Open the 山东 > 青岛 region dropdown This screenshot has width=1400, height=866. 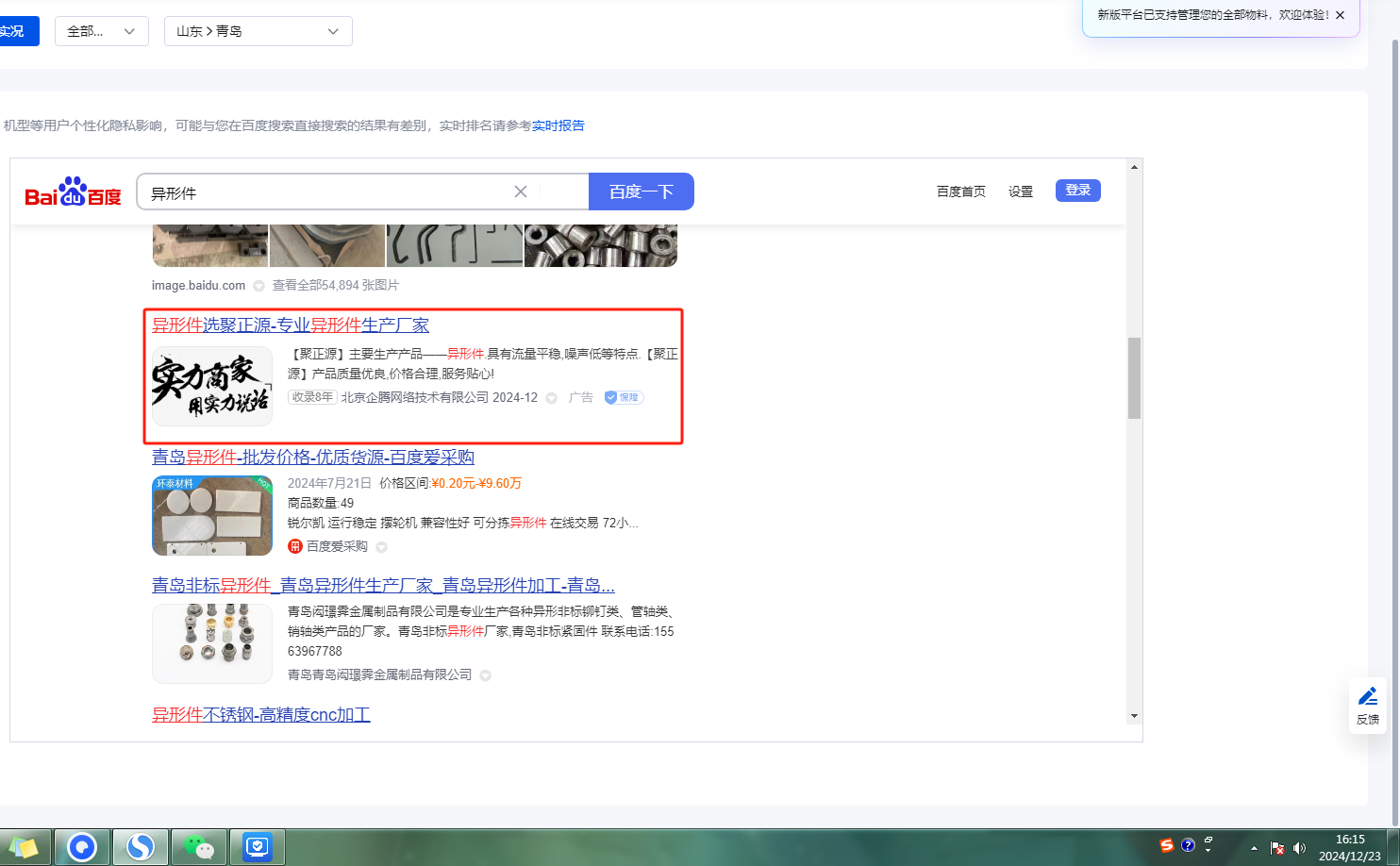(258, 31)
